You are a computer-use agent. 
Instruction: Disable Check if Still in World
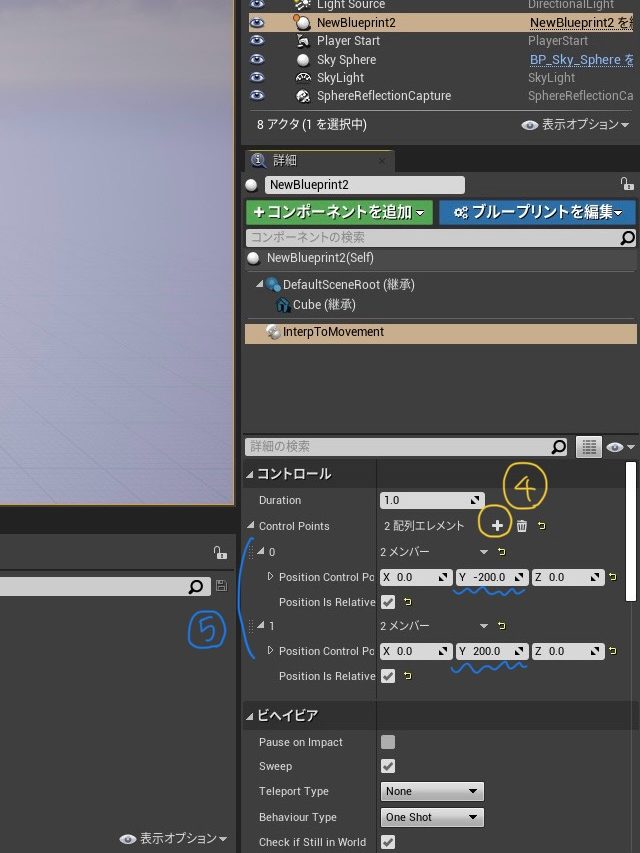[388, 842]
